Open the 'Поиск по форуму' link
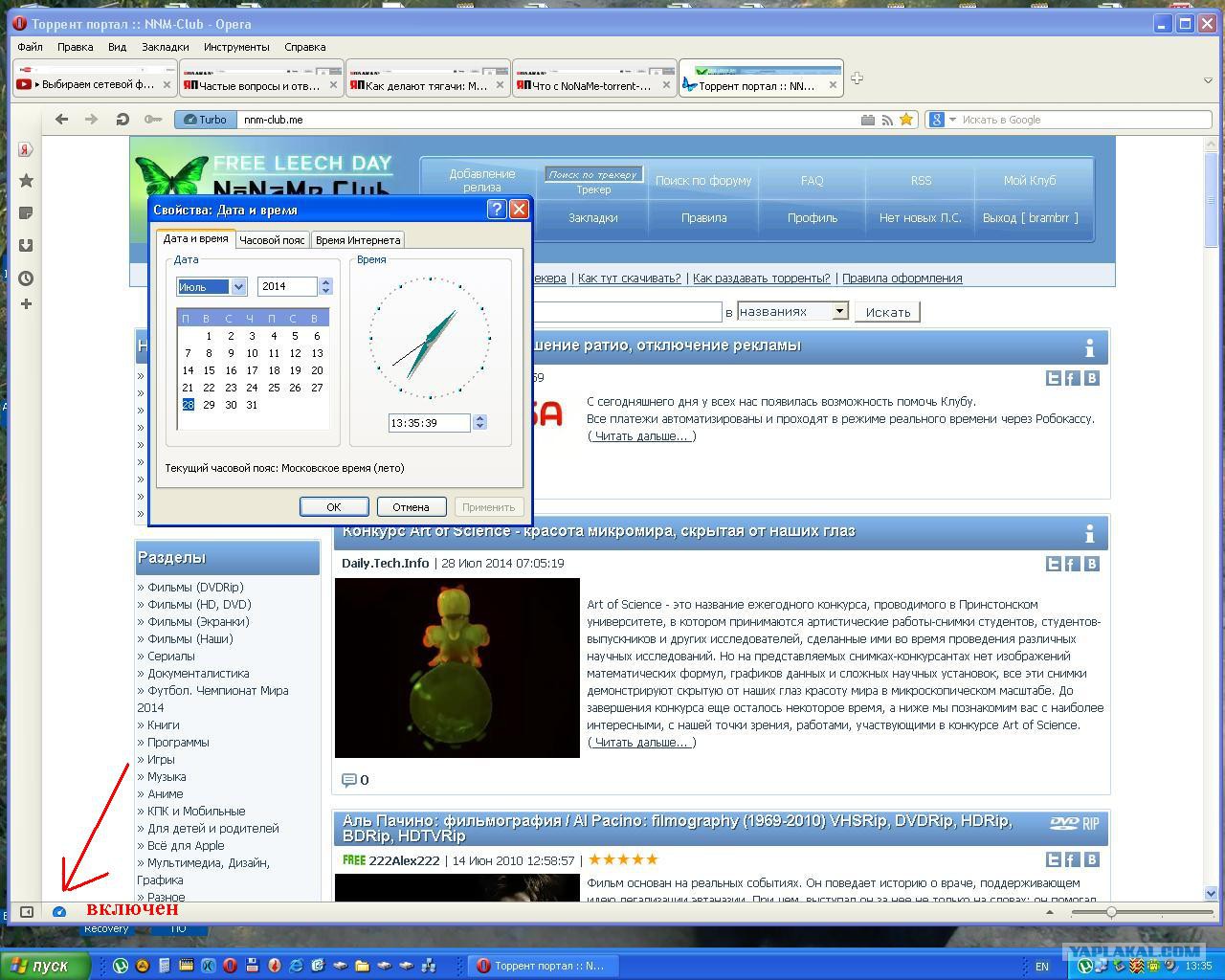The height and width of the screenshot is (980, 1225). [x=703, y=180]
